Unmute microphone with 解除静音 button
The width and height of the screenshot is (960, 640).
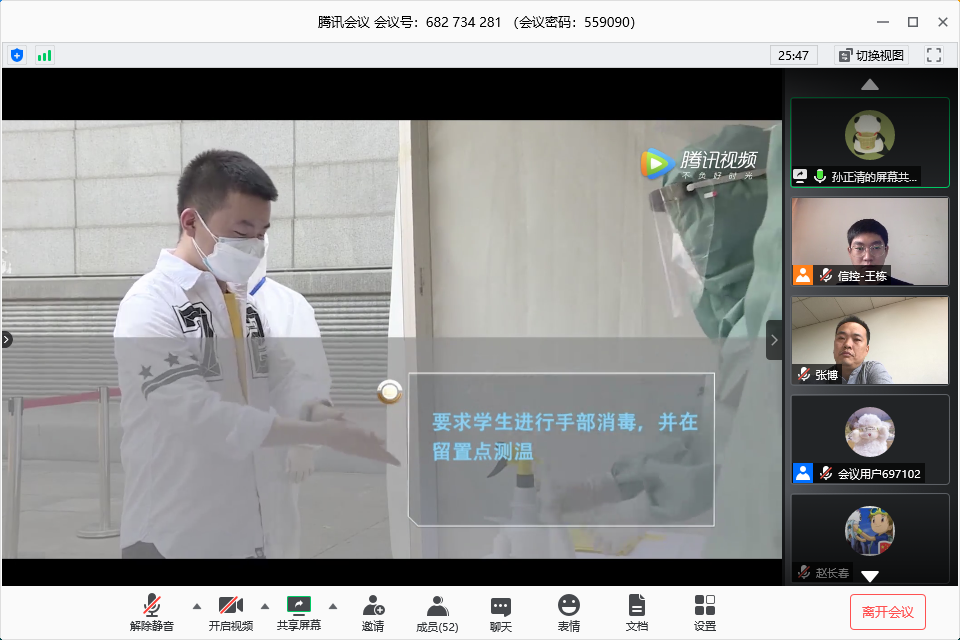(x=151, y=612)
